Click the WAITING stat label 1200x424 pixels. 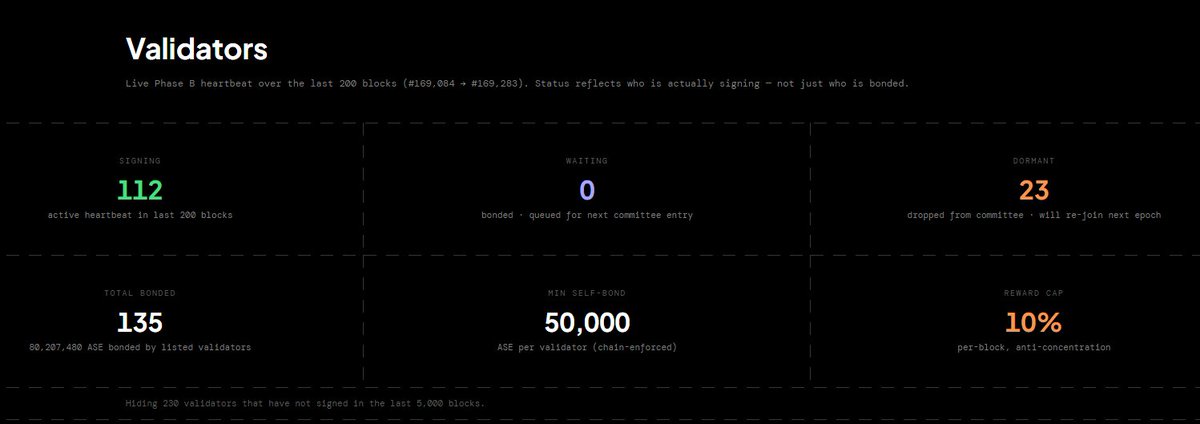[586, 160]
